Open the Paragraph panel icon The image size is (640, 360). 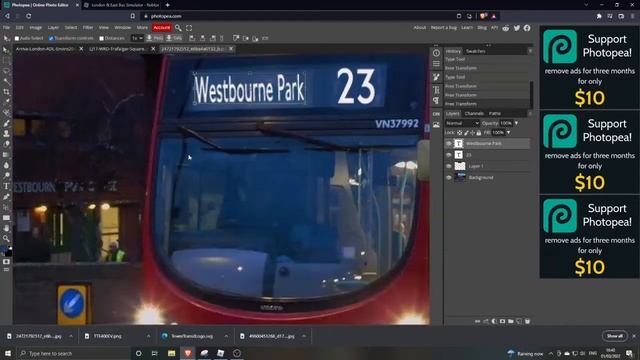[436, 100]
